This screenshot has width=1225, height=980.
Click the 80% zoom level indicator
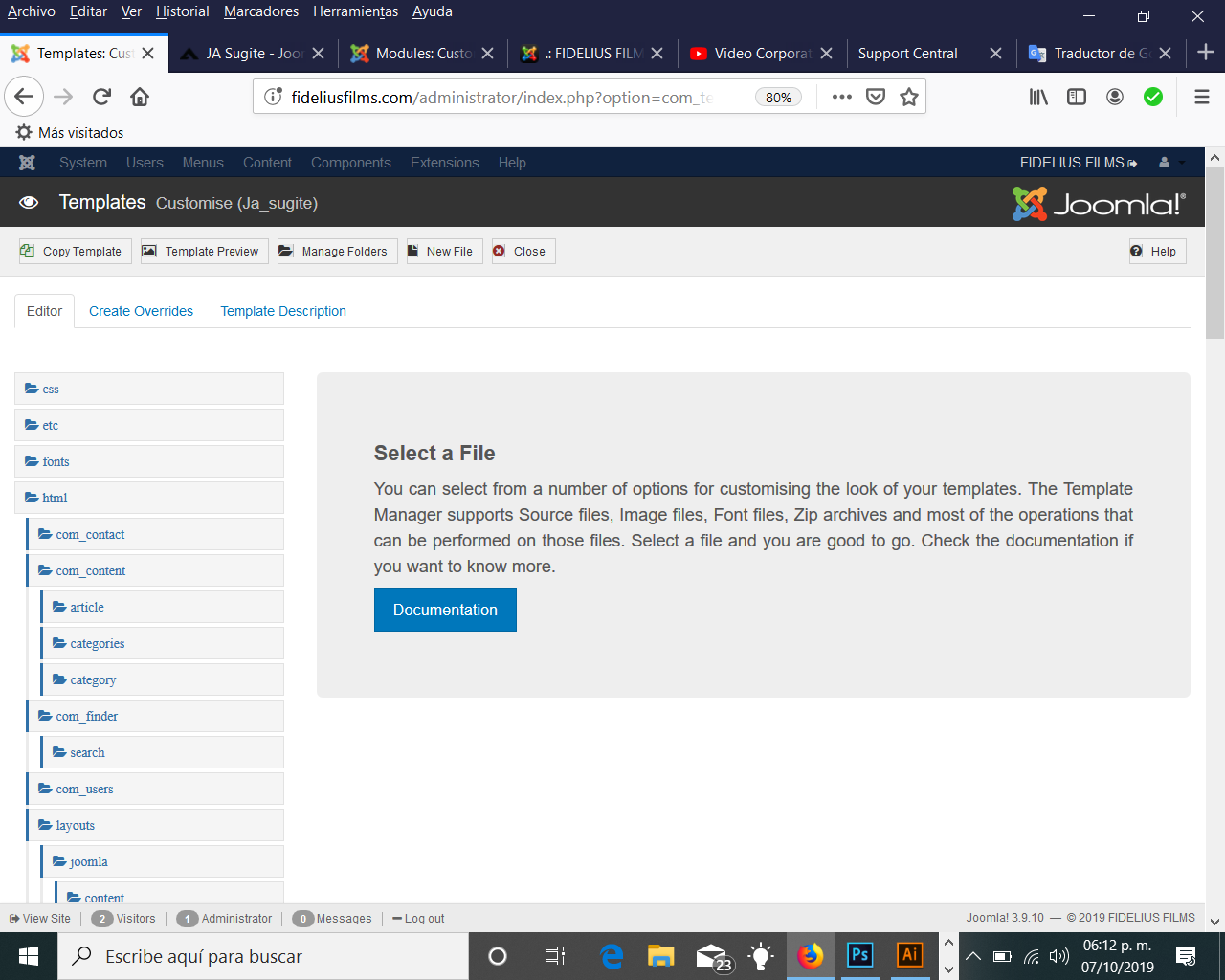(x=779, y=97)
